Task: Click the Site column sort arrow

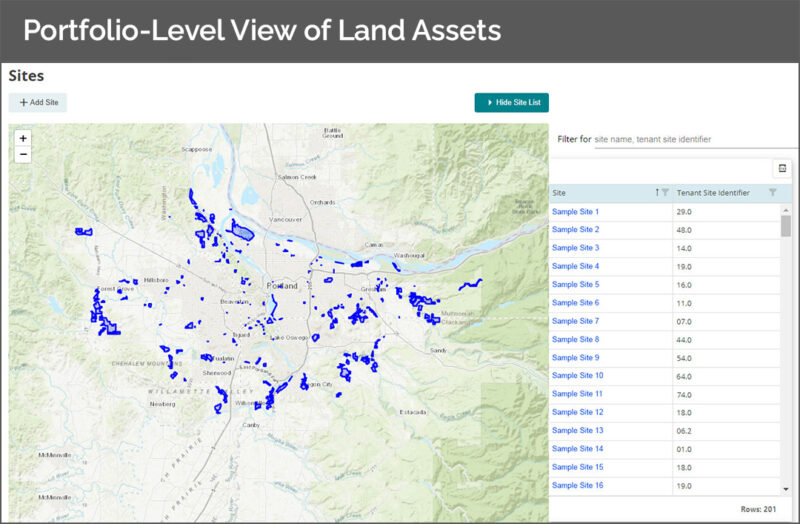Action: [x=657, y=193]
